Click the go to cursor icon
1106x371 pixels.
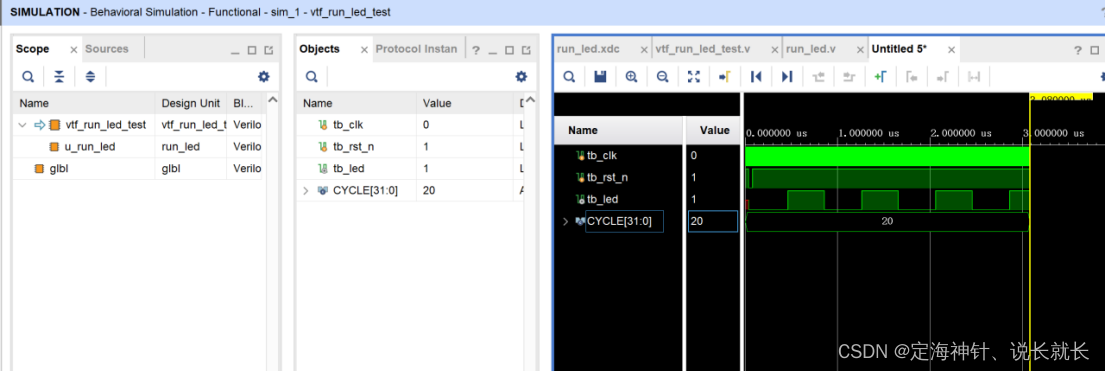pyautogui.click(x=724, y=77)
